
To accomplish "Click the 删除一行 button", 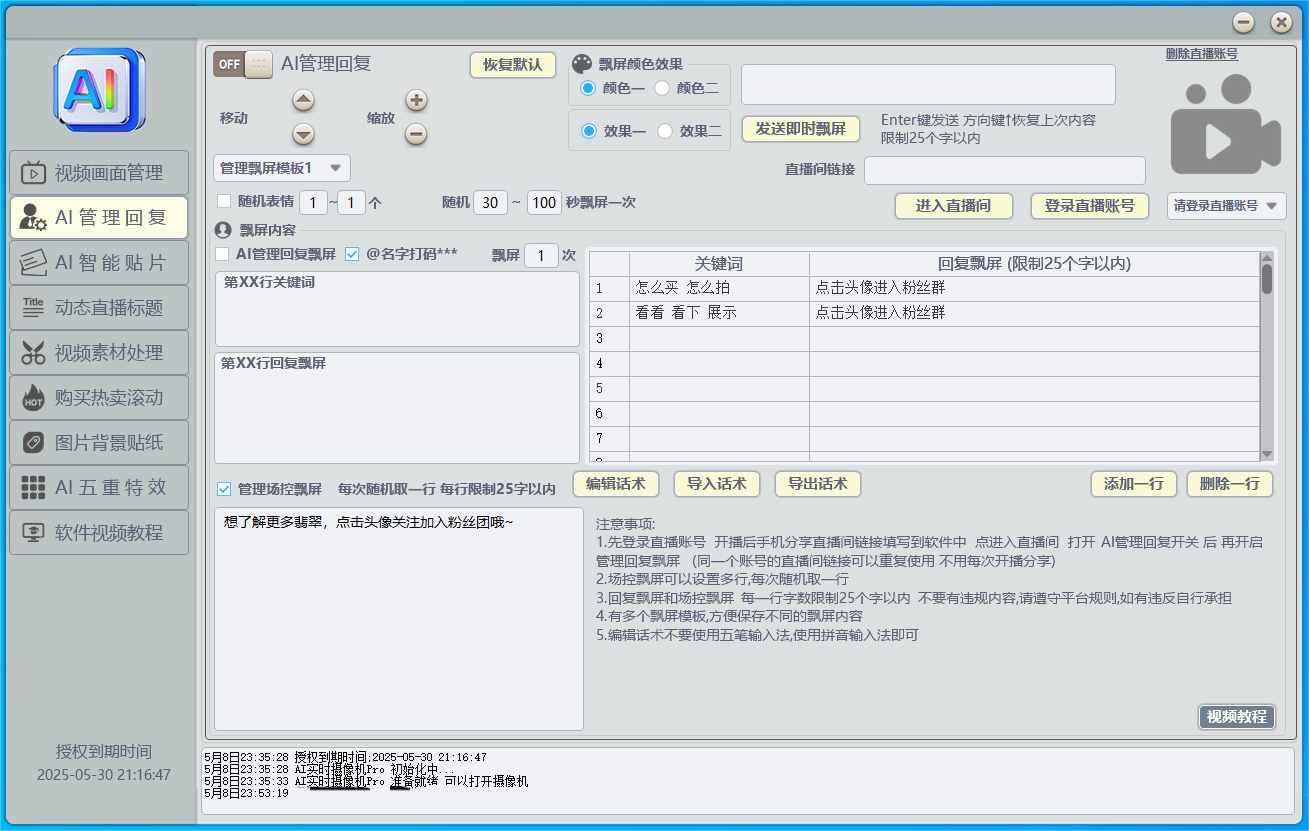I will point(1230,484).
